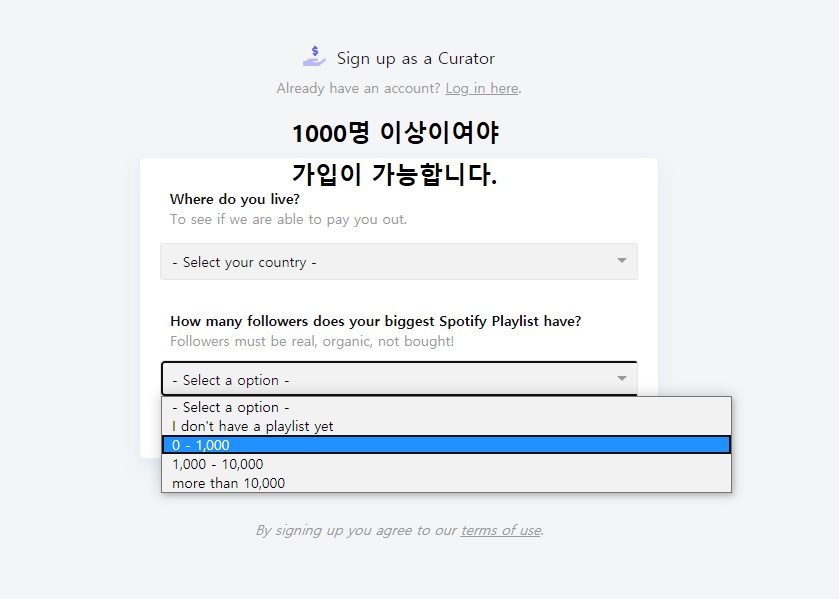Click the 'Sign up as a Curator' heading
839x599 pixels.
click(x=415, y=58)
